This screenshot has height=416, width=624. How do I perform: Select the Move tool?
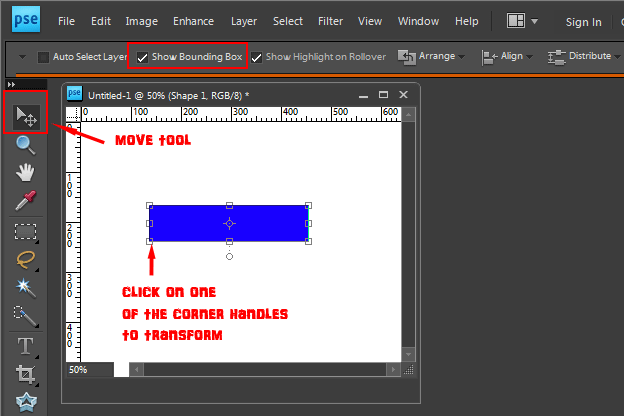coord(26,117)
